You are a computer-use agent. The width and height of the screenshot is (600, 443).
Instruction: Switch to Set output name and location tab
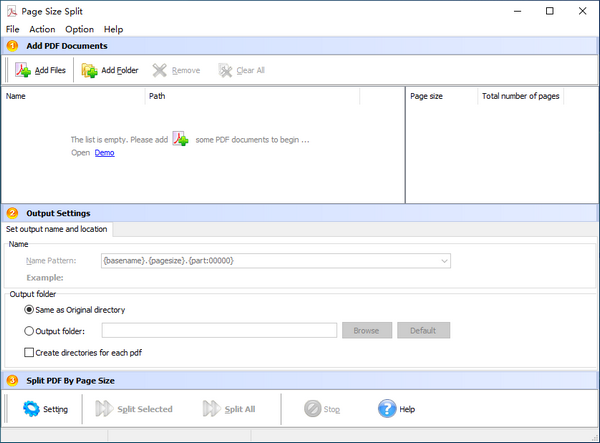[57, 229]
